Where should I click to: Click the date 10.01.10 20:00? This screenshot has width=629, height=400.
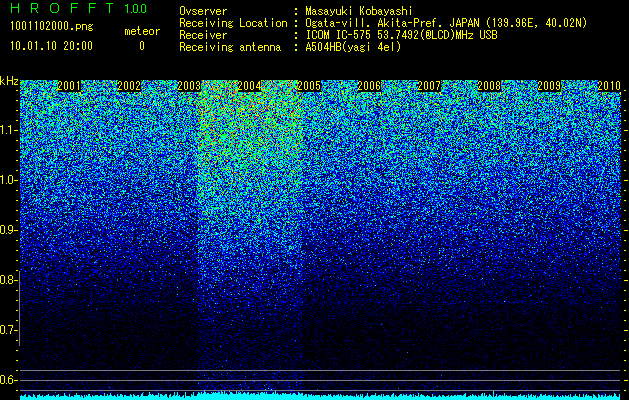[51, 46]
